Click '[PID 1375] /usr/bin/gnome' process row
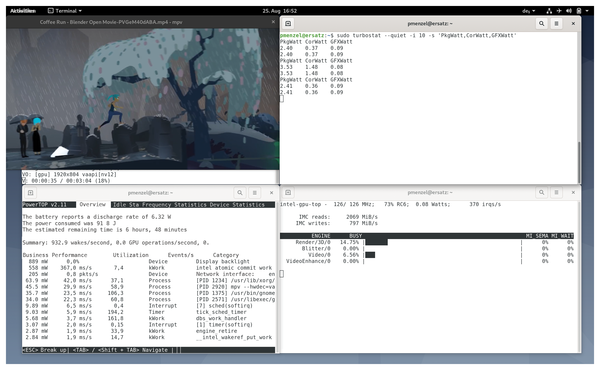This screenshot has height=370, width=600. click(148, 293)
